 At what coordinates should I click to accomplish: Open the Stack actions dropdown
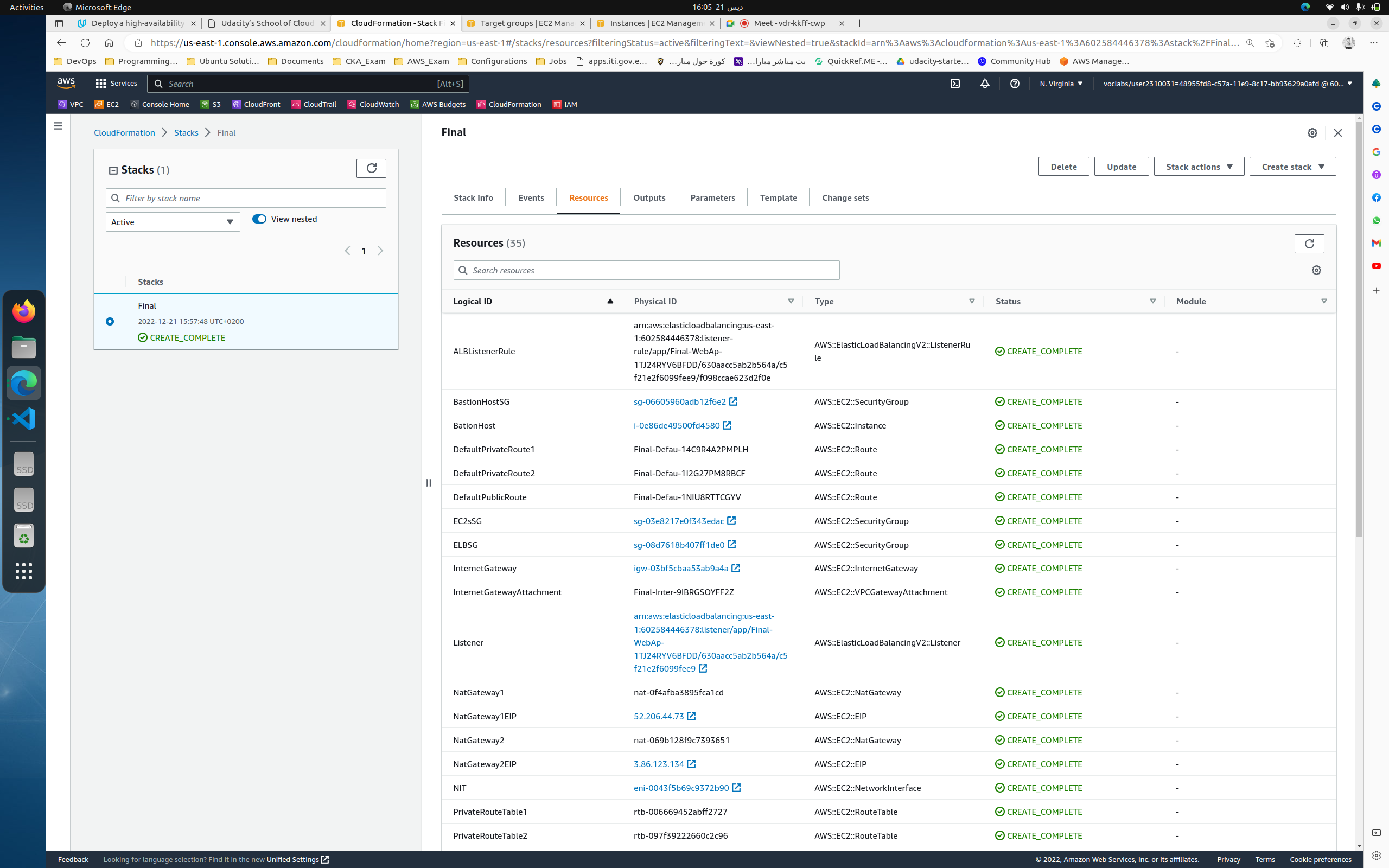(x=1199, y=167)
